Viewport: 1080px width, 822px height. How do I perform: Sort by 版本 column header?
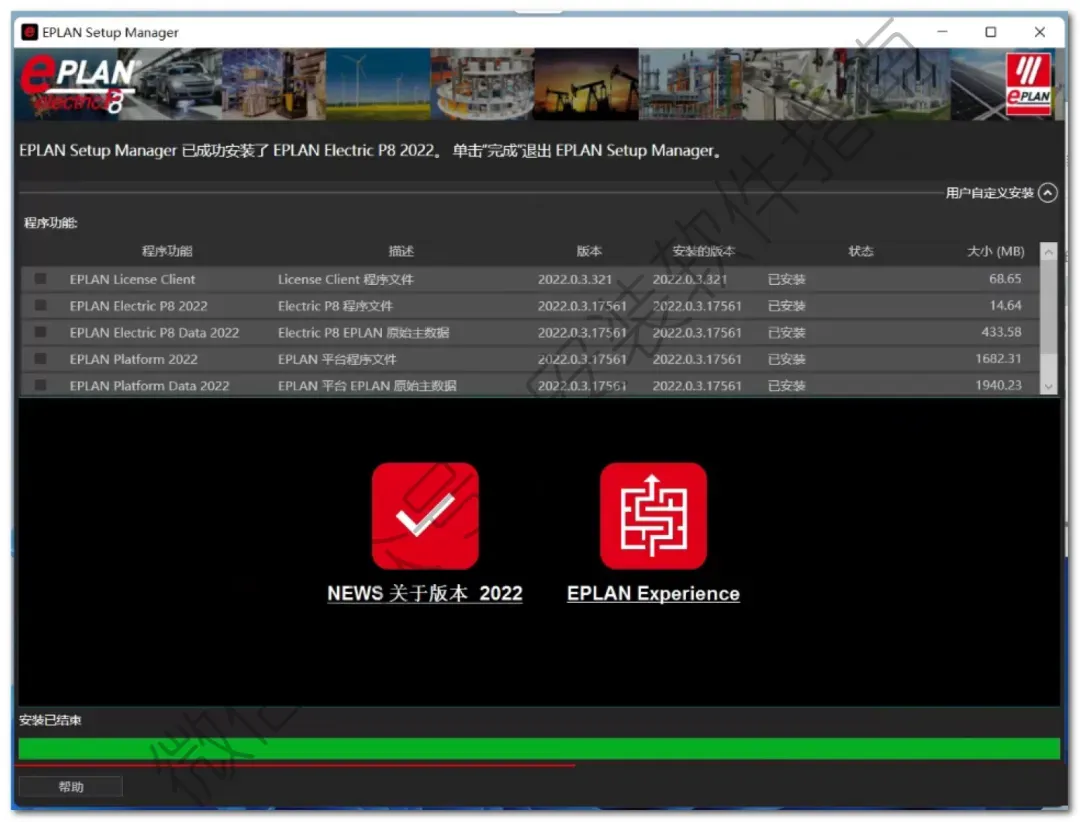(589, 251)
